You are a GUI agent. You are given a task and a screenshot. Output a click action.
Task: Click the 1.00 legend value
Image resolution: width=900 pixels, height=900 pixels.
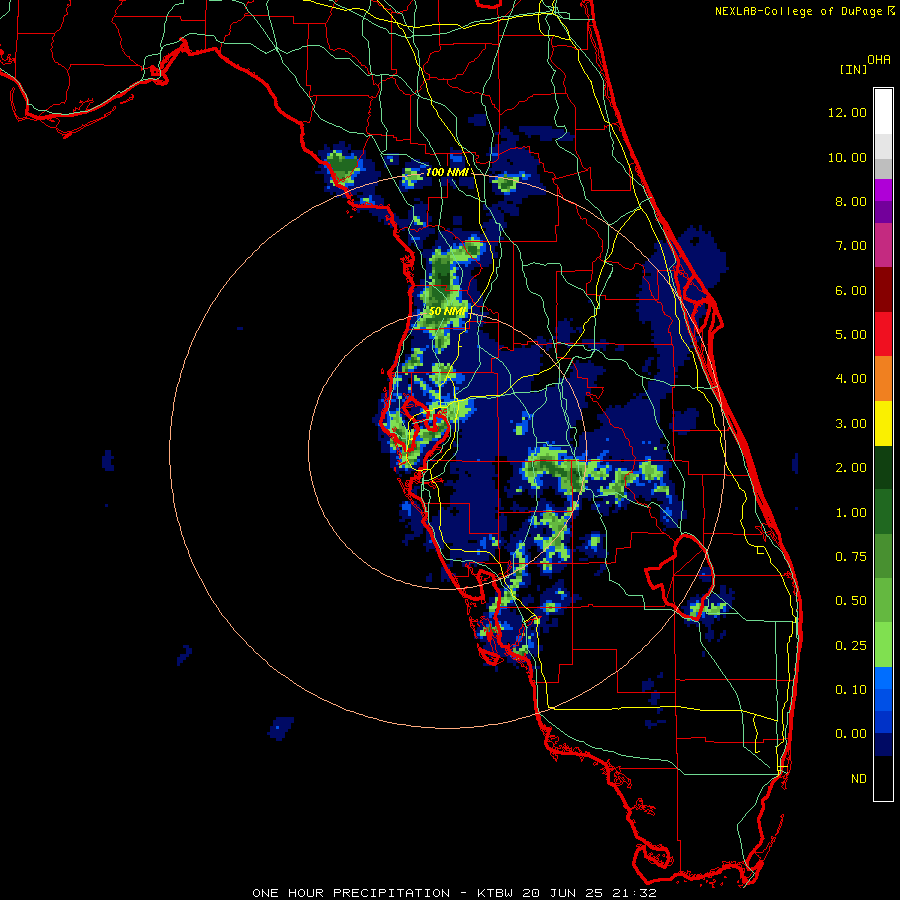851,512
